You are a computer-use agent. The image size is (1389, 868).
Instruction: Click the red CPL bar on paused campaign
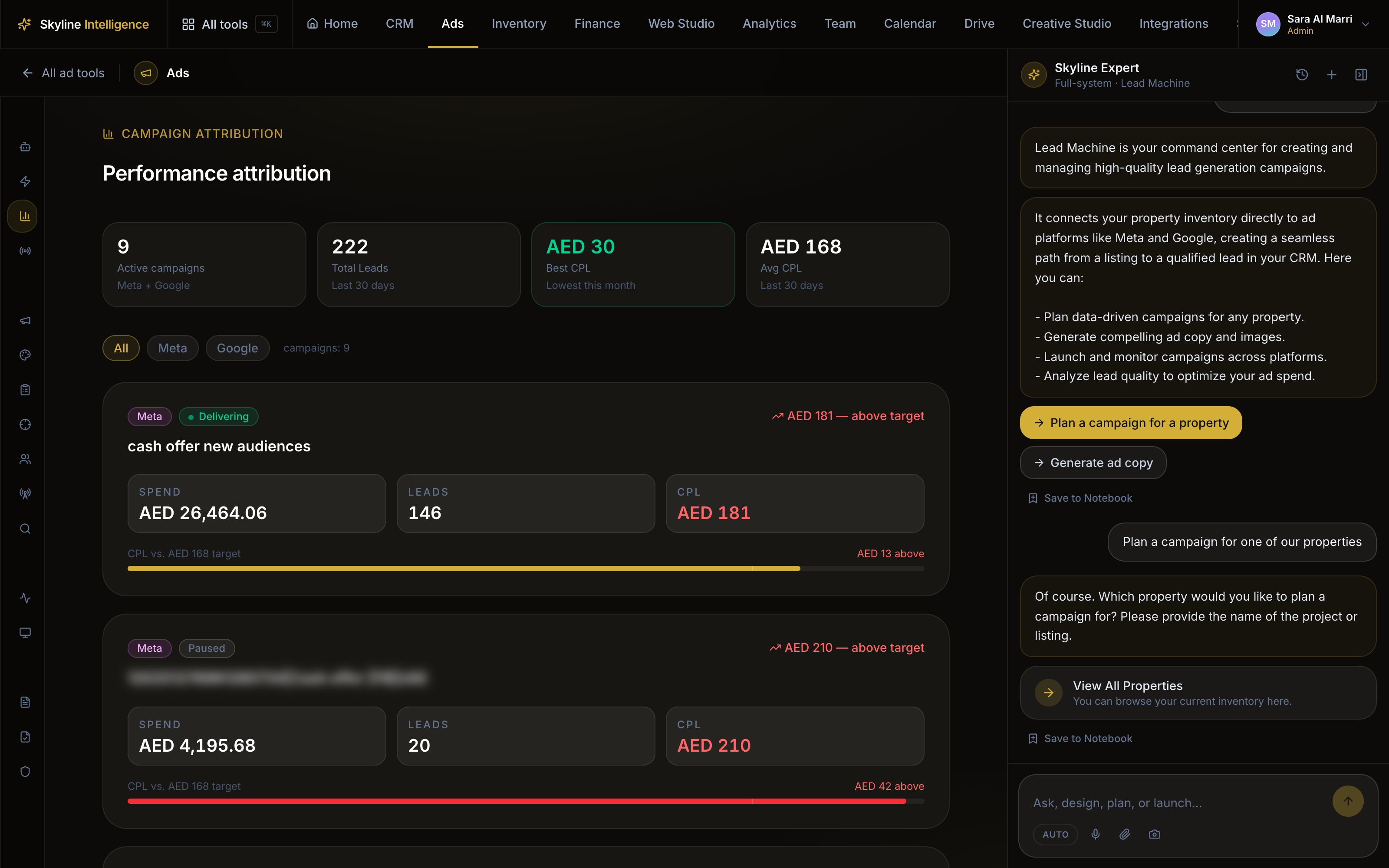pyautogui.click(x=526, y=801)
